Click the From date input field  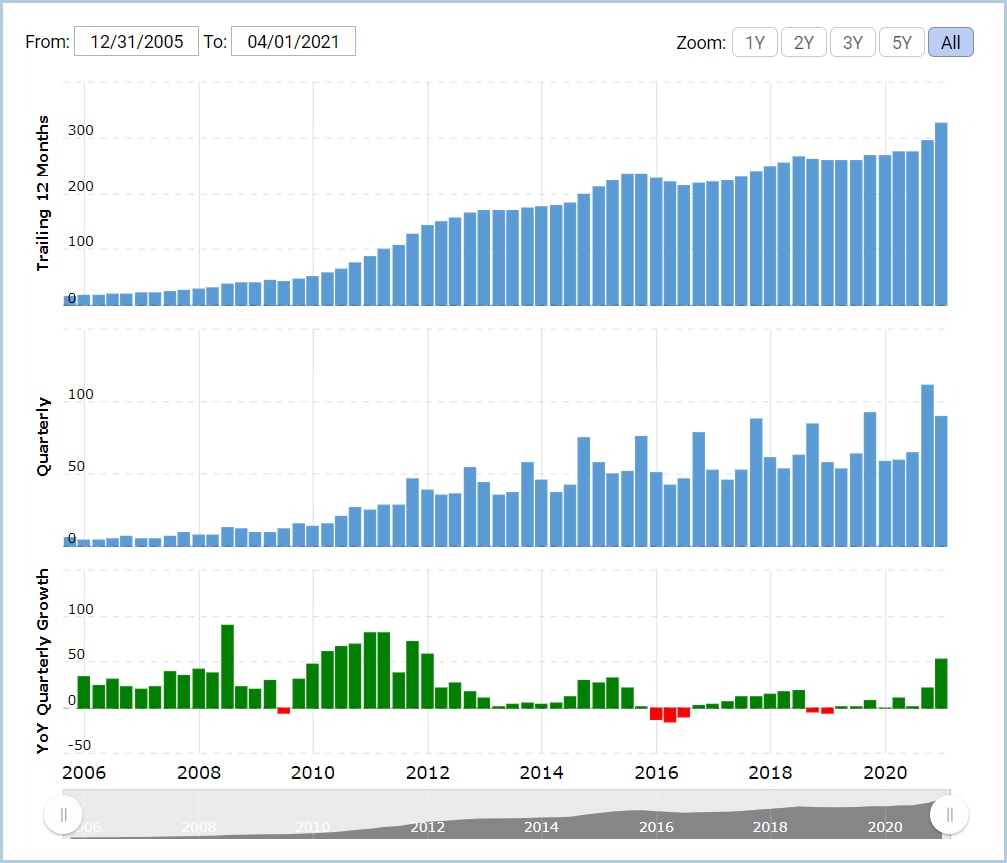[136, 42]
